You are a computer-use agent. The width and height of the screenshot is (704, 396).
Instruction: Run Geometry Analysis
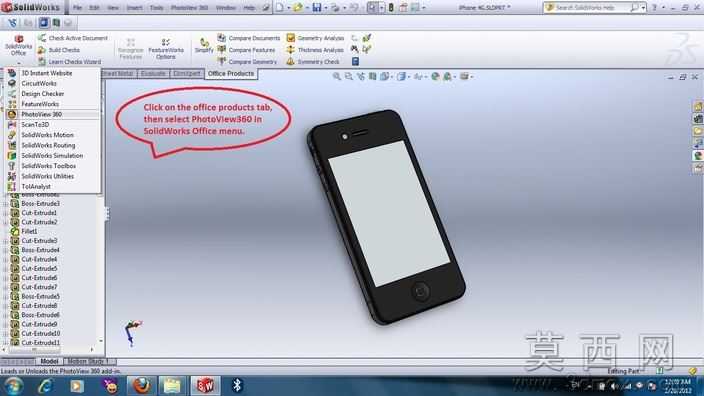click(315, 38)
